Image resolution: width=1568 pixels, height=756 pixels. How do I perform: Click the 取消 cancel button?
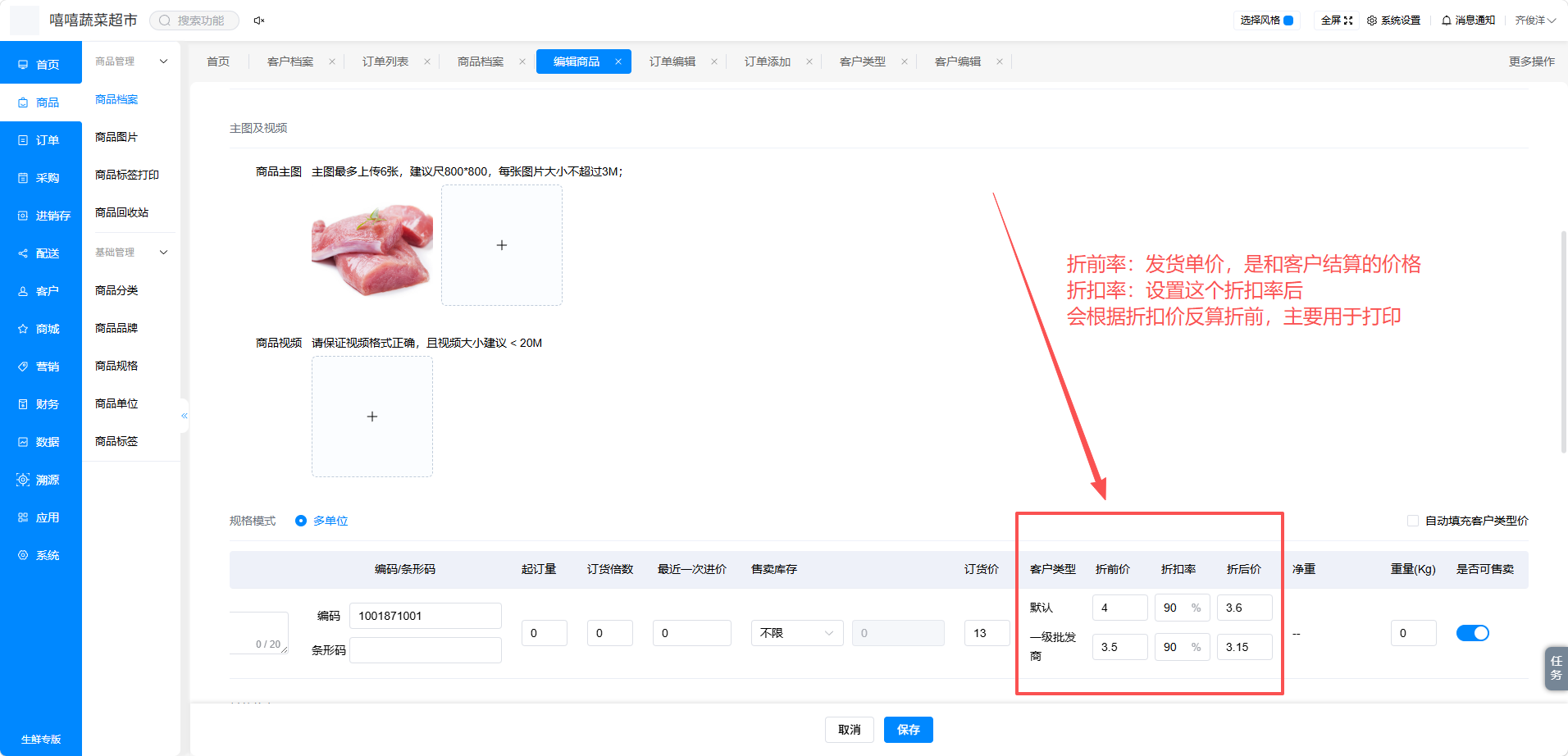coord(850,730)
